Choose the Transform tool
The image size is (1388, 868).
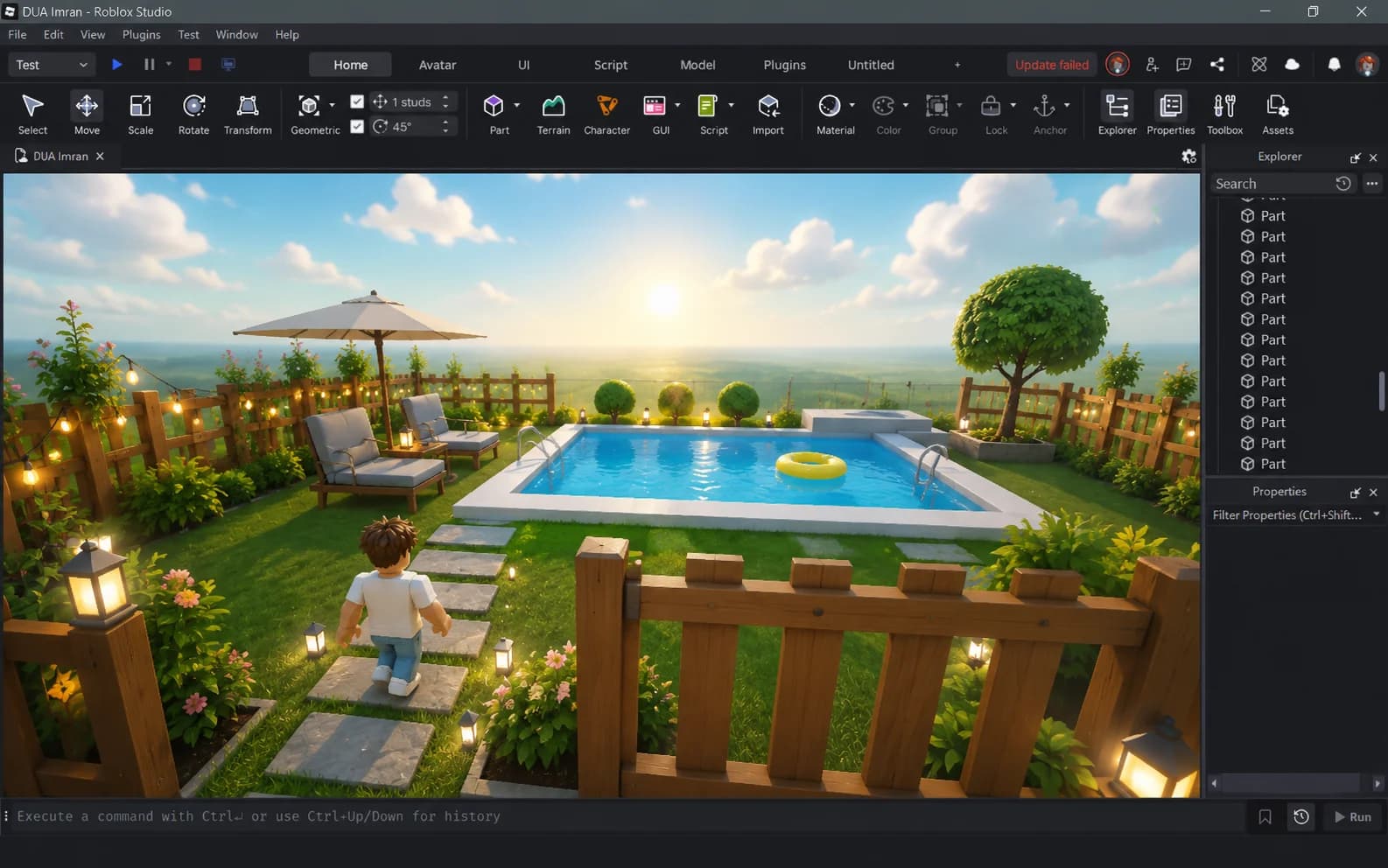pos(248,114)
